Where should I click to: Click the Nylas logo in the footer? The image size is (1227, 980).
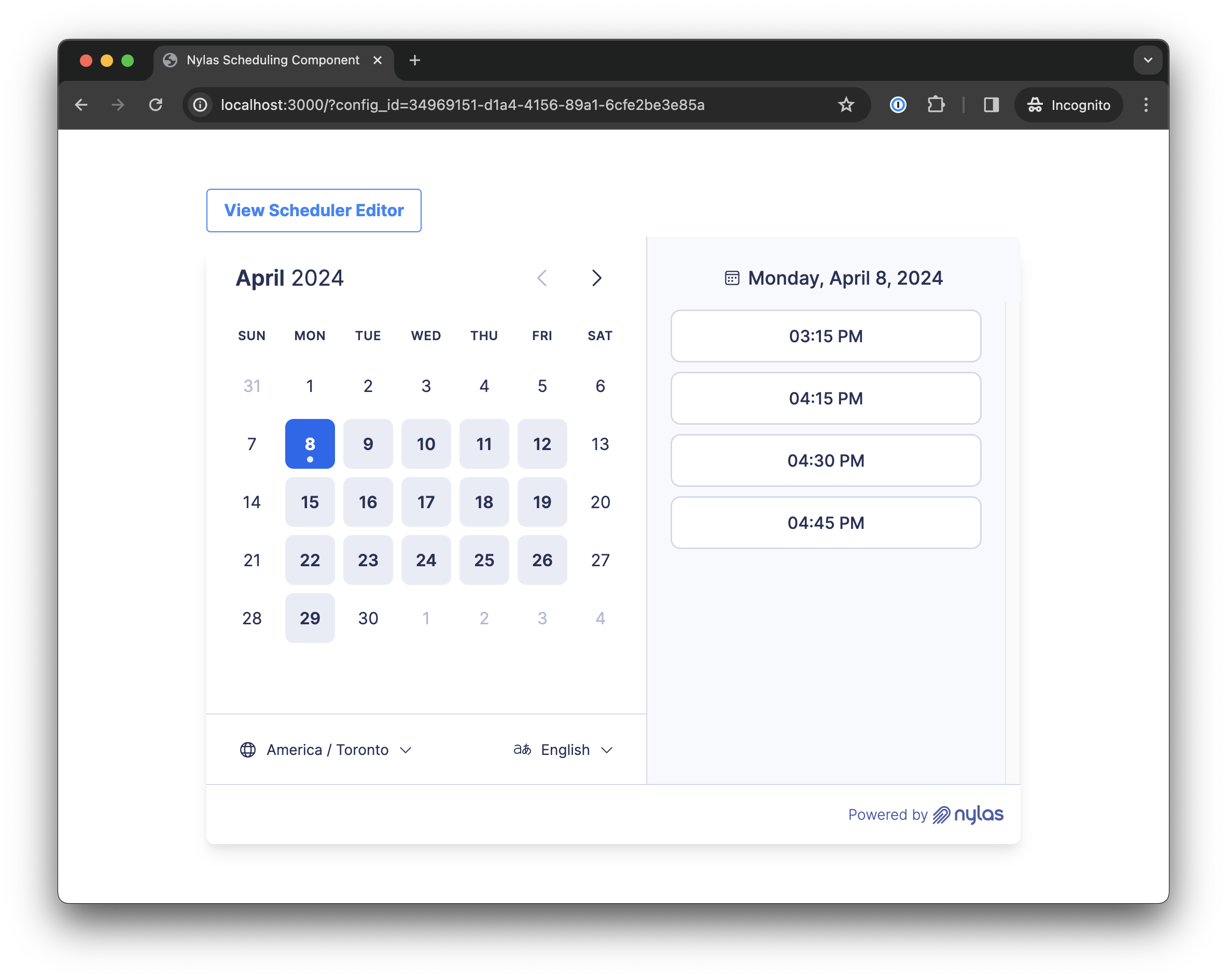click(969, 815)
